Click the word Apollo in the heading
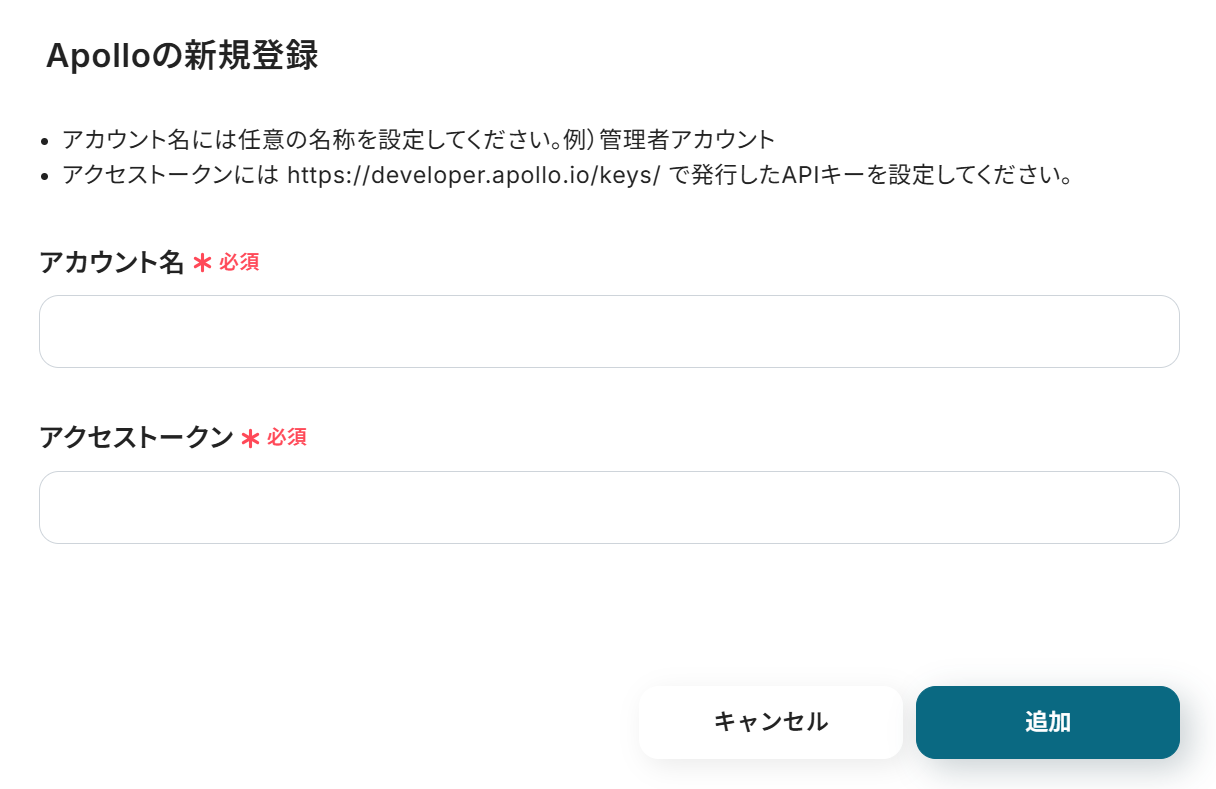Image resolution: width=1216 pixels, height=789 pixels. click(x=96, y=56)
